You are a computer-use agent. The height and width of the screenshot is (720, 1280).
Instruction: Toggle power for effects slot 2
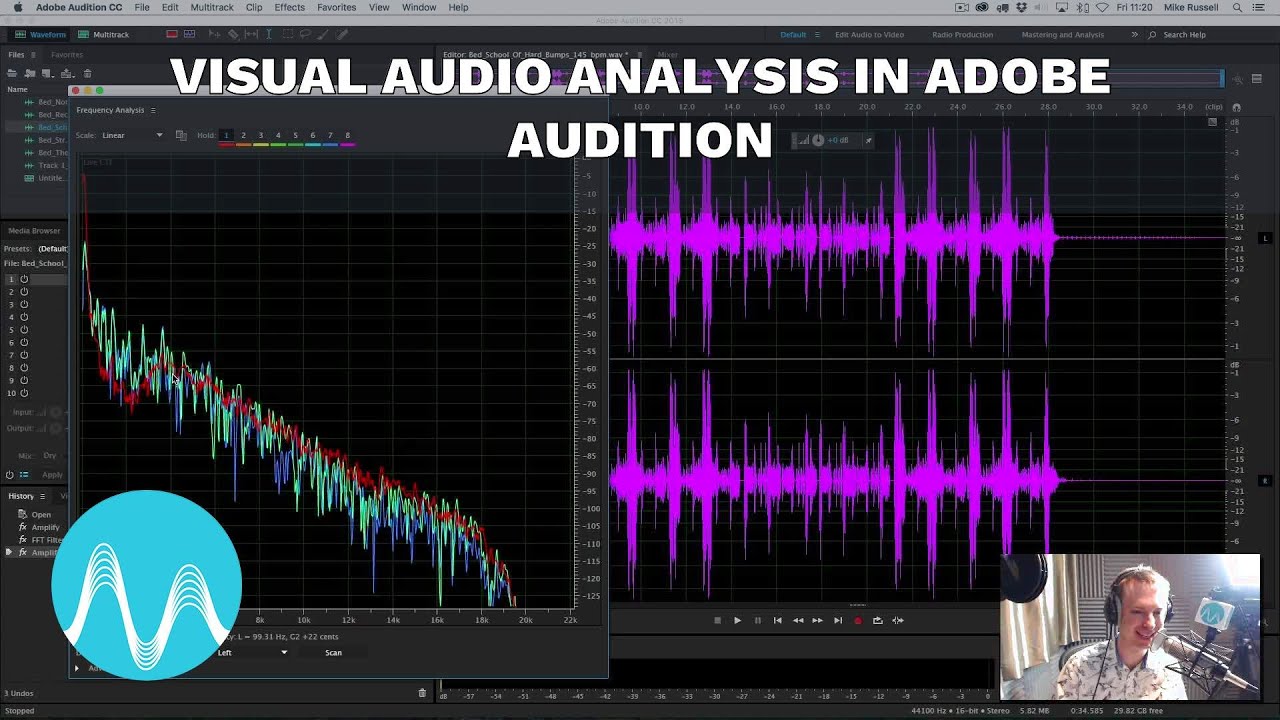pos(24,292)
